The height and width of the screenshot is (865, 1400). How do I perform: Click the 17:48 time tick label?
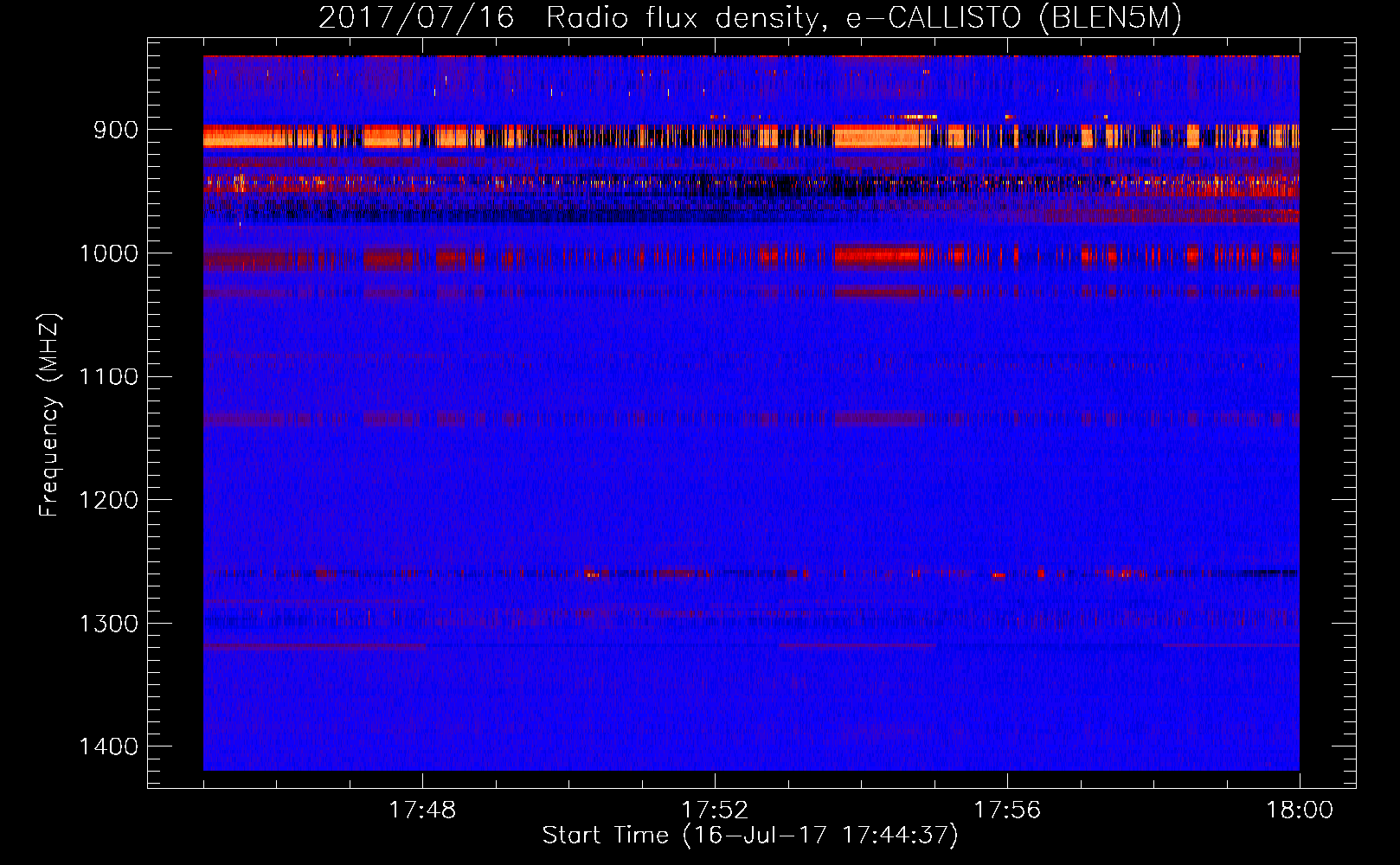click(x=422, y=811)
